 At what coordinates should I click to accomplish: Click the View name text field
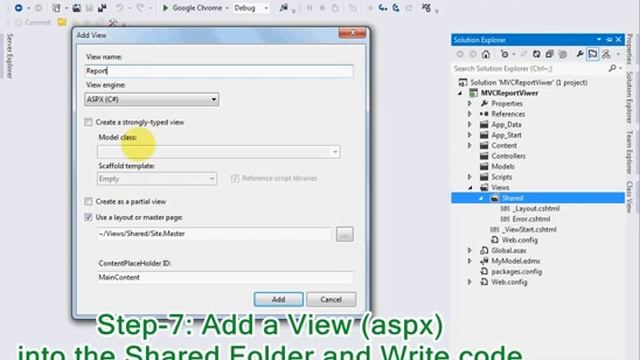tap(219, 71)
